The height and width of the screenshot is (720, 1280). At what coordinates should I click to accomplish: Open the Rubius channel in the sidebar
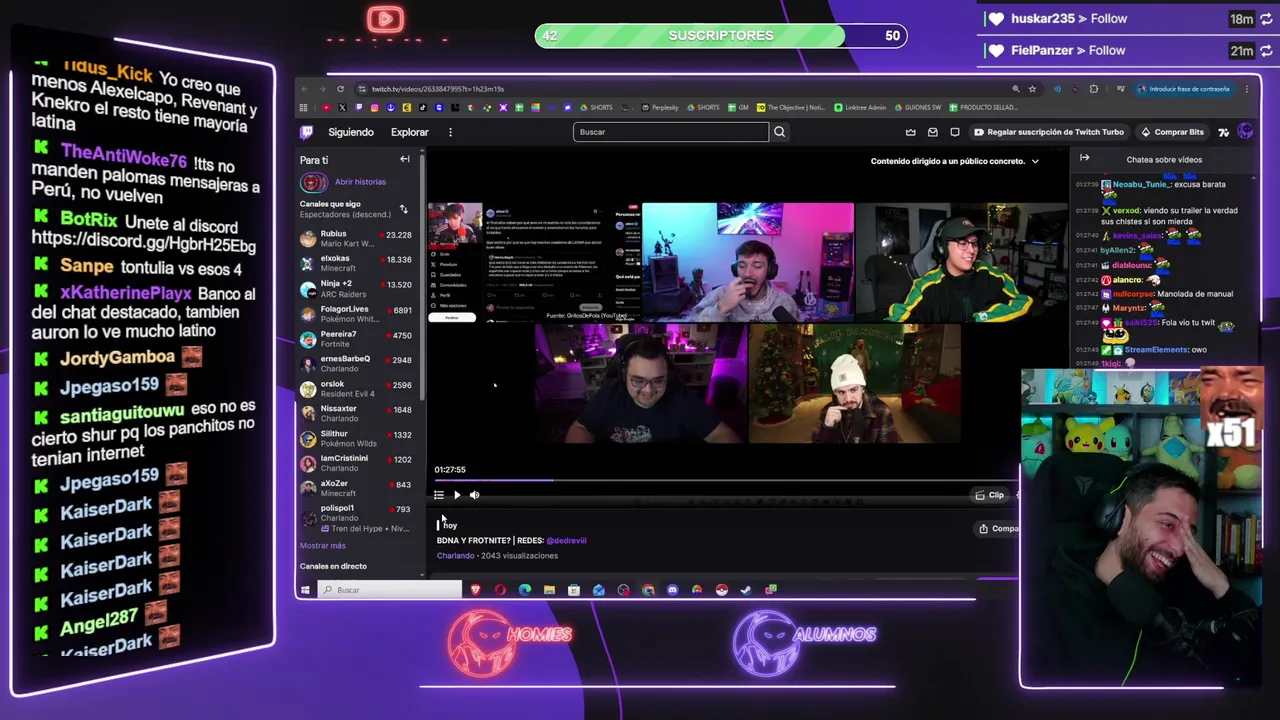(356, 239)
